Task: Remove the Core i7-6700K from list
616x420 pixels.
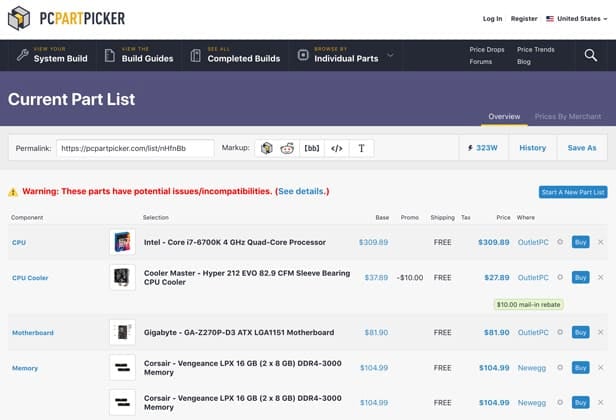Action: [x=601, y=242]
